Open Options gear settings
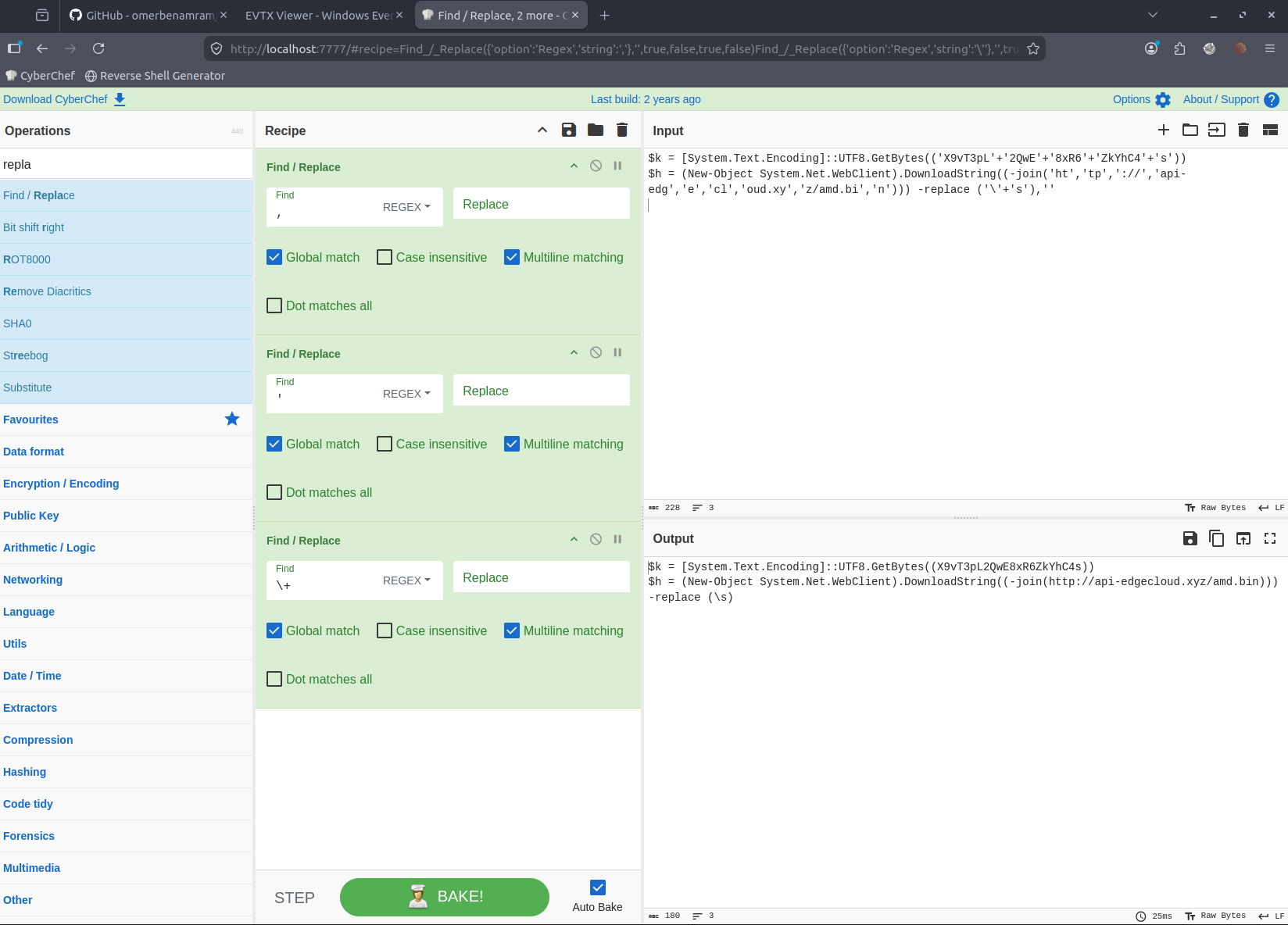The height and width of the screenshot is (925, 1288). (x=1142, y=99)
